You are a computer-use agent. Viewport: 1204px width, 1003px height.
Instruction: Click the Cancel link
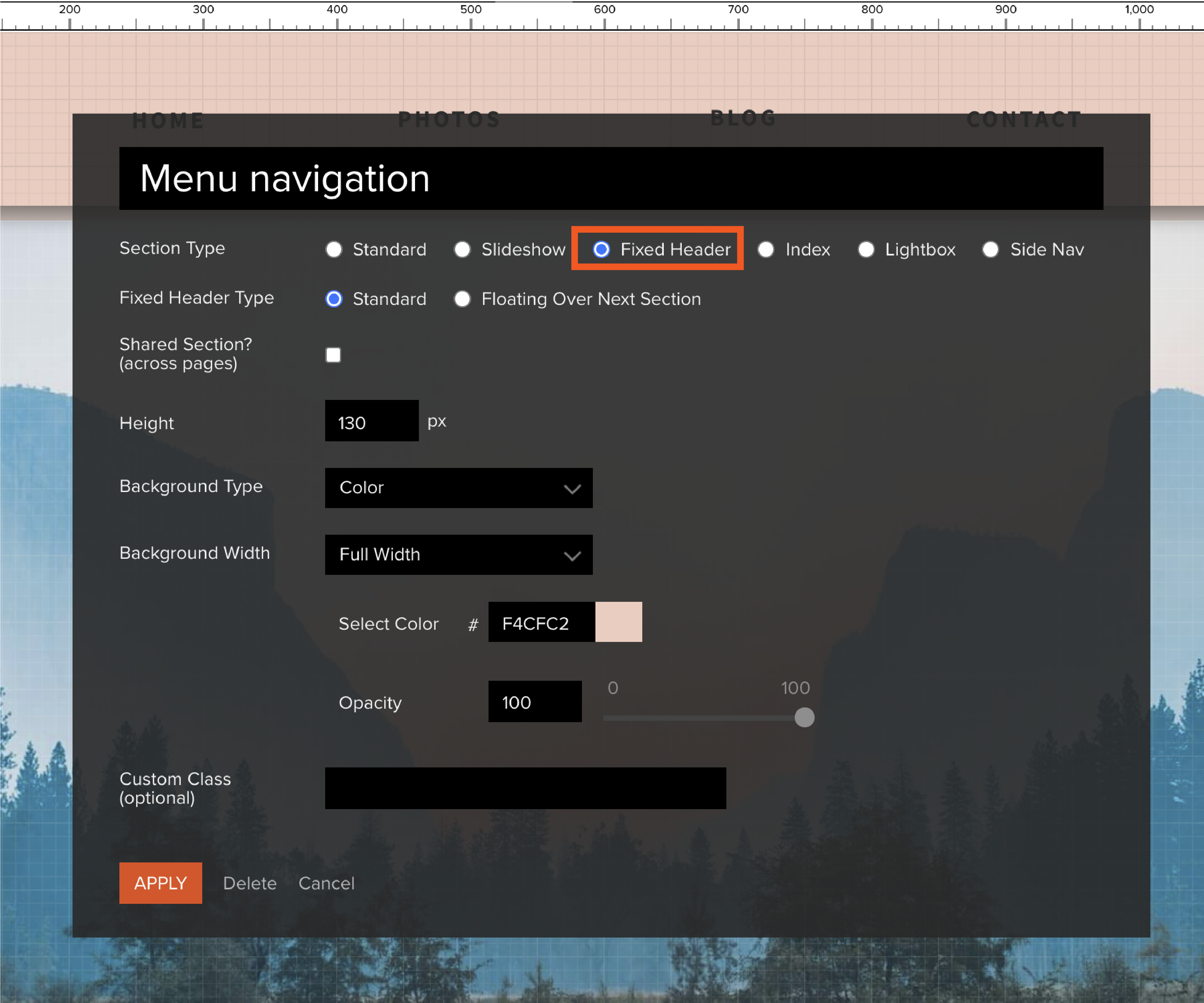click(327, 883)
